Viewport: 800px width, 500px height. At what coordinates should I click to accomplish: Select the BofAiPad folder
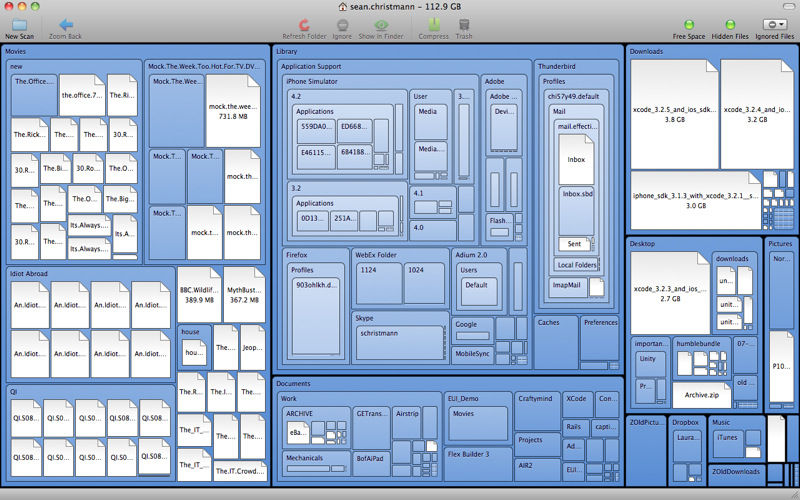(370, 464)
